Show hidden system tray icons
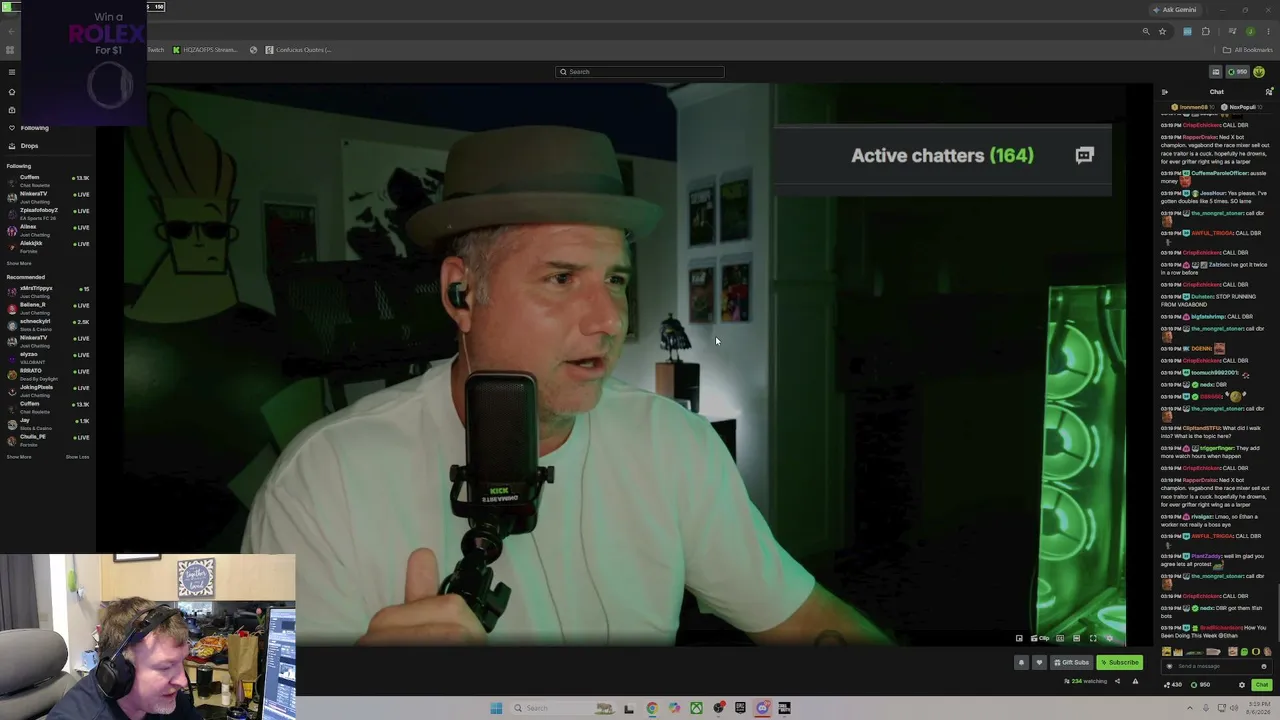The height and width of the screenshot is (720, 1280). coord(1191,708)
